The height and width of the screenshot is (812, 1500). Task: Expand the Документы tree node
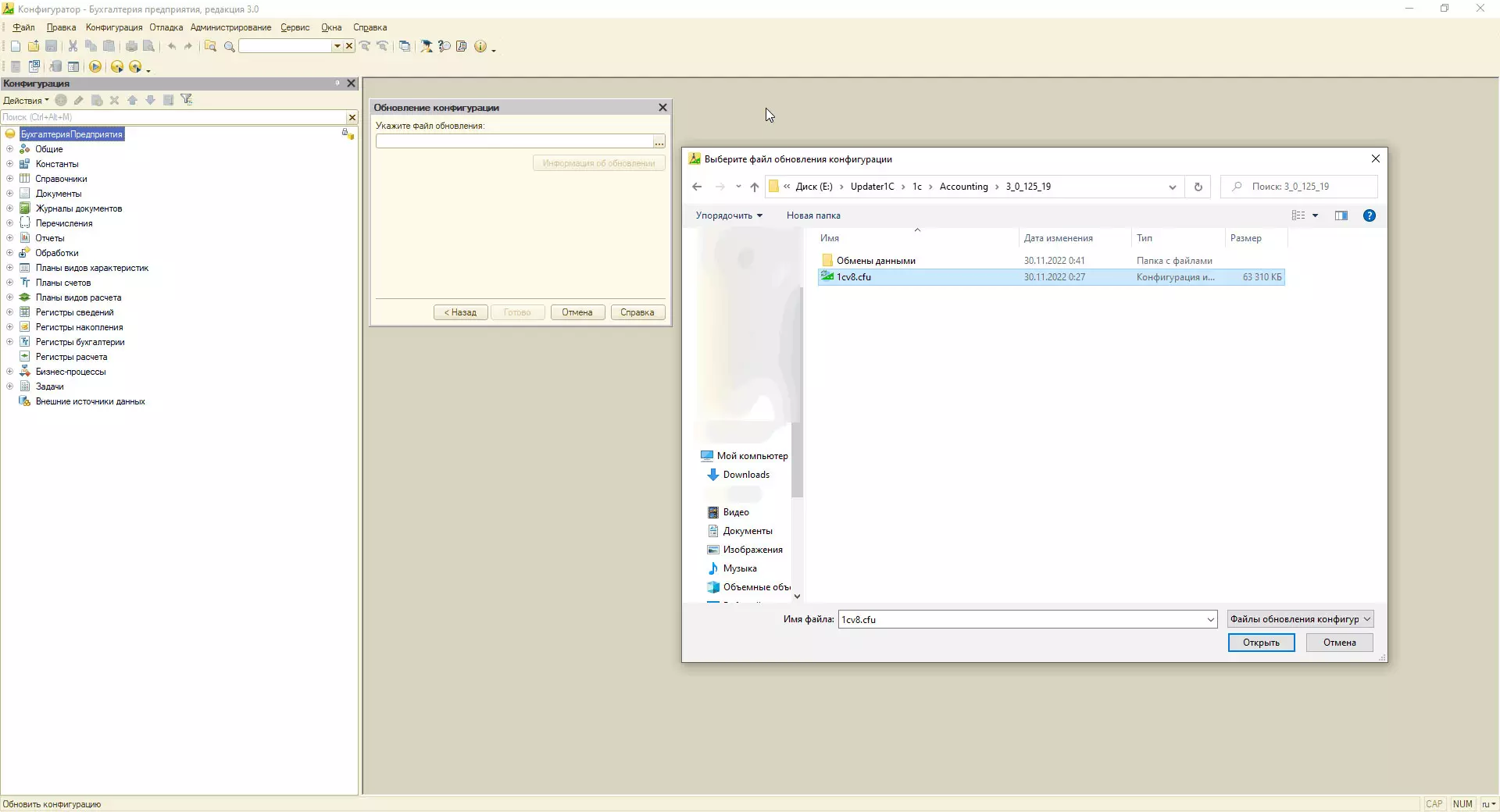9,194
